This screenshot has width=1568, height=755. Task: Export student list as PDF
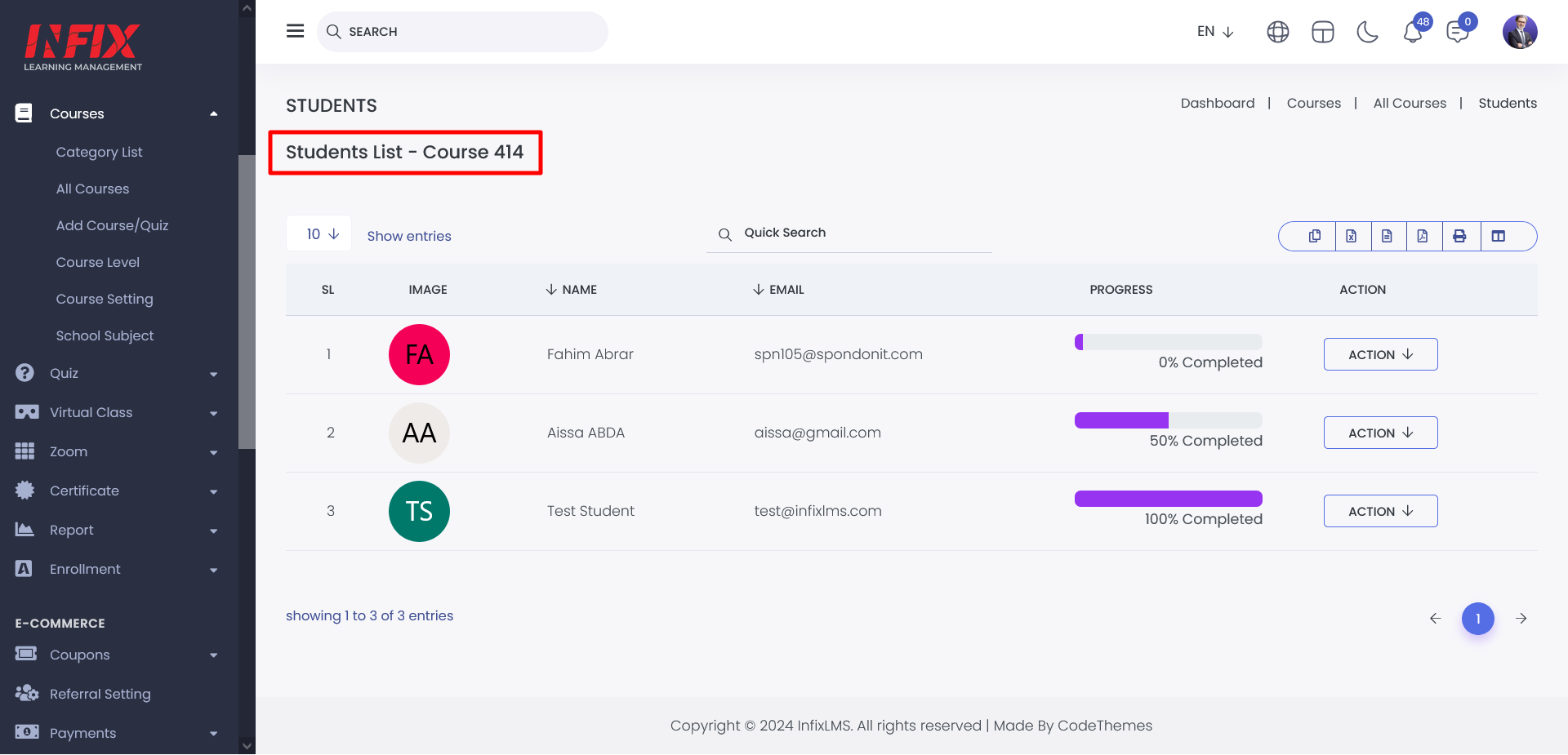pos(1423,236)
